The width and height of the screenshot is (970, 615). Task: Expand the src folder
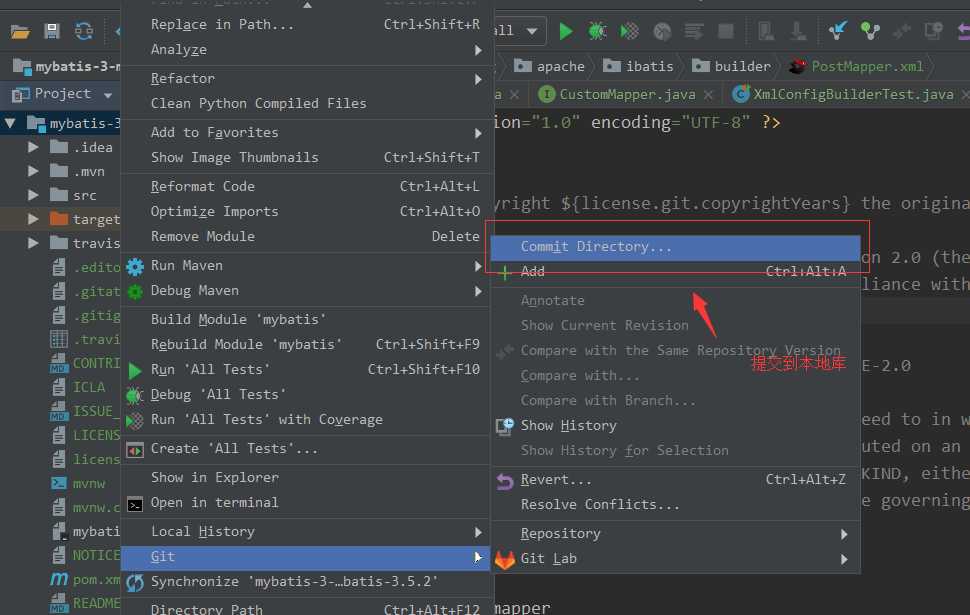pyautogui.click(x=33, y=195)
